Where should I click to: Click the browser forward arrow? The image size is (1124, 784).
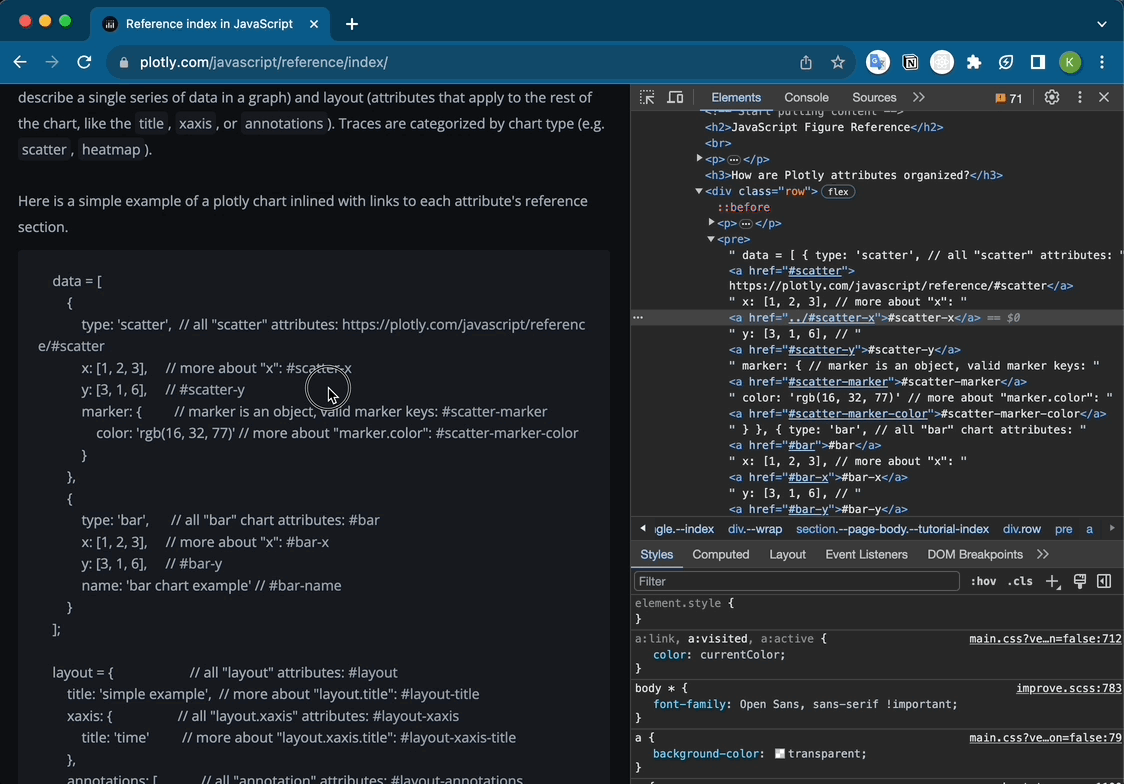tap(52, 62)
